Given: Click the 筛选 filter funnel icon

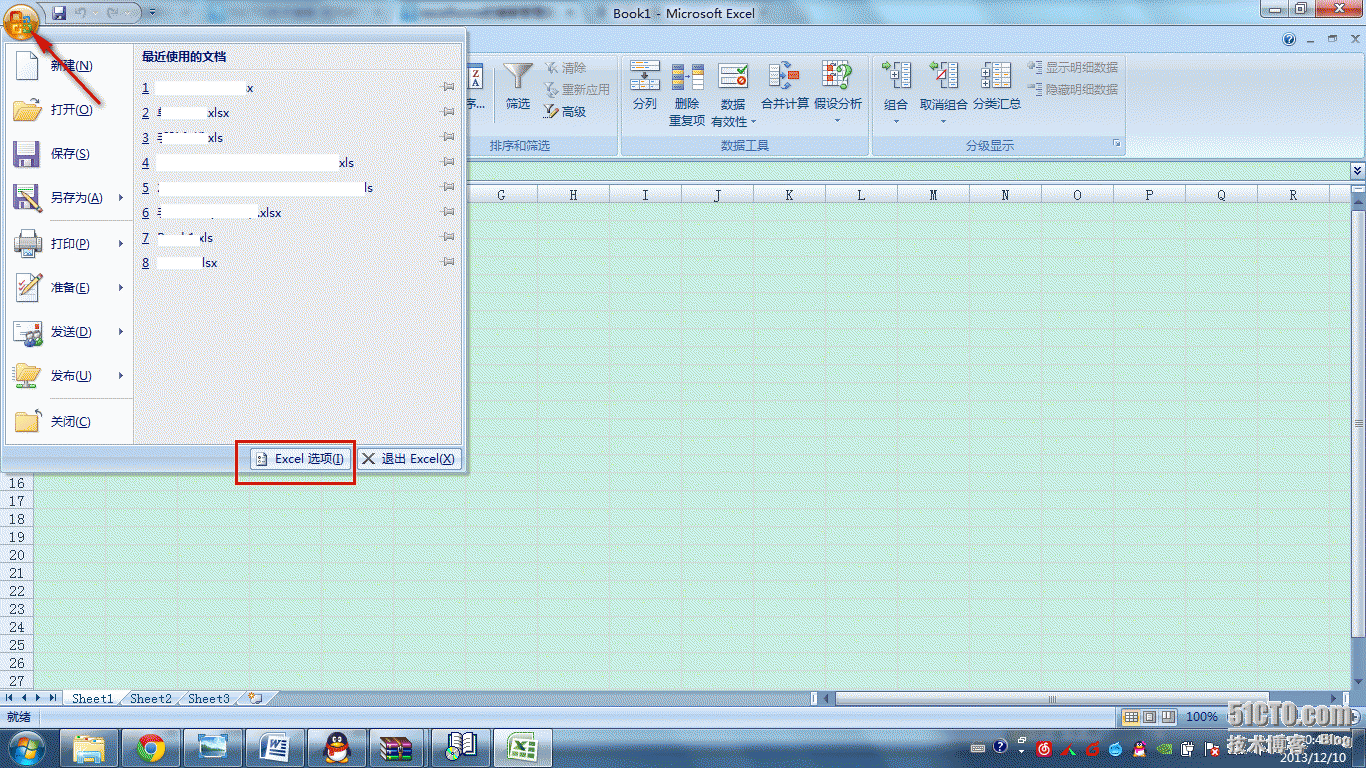Looking at the screenshot, I should click(x=518, y=78).
